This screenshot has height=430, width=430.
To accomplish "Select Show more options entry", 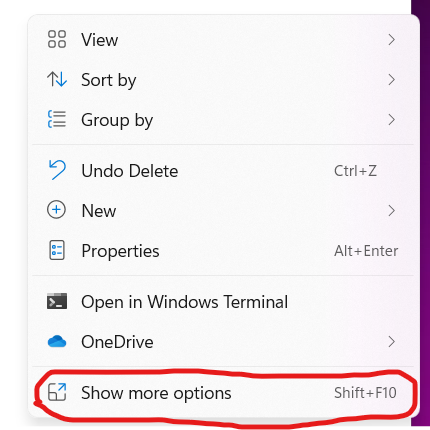I will click(223, 393).
